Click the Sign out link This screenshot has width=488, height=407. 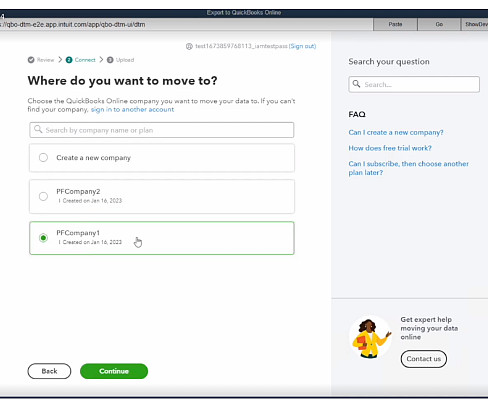point(303,46)
